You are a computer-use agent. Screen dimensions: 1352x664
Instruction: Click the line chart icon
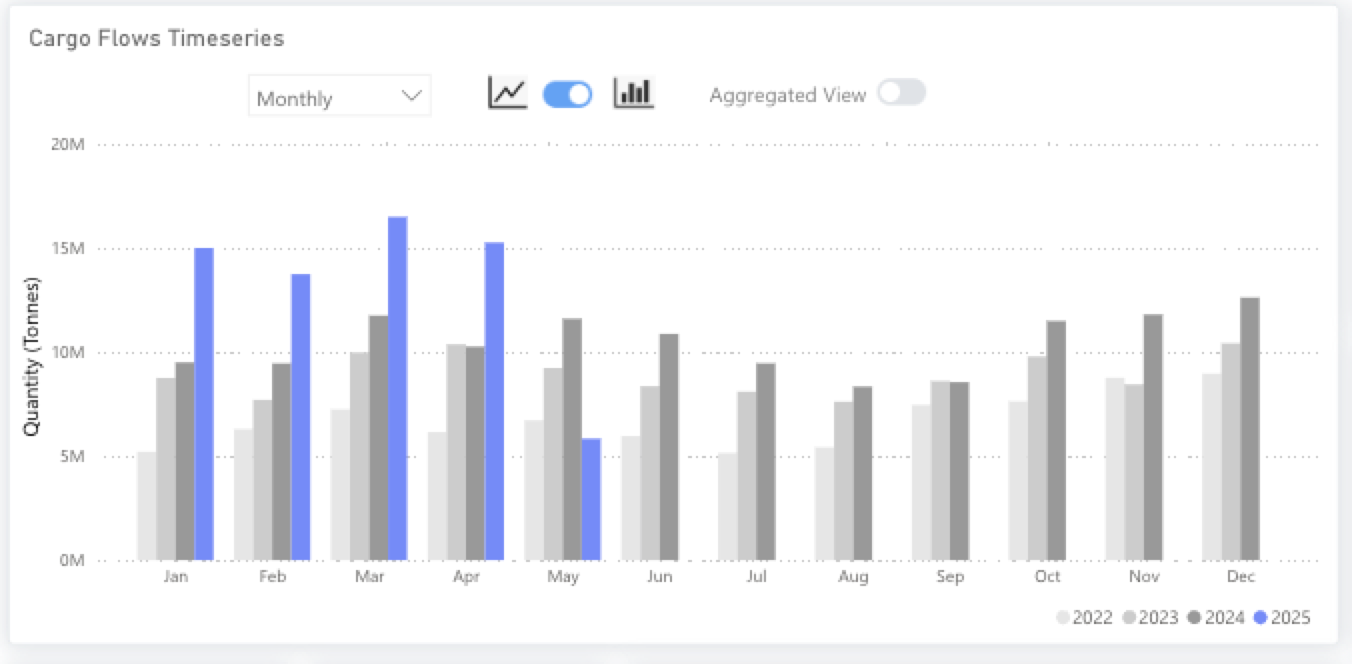pyautogui.click(x=507, y=93)
